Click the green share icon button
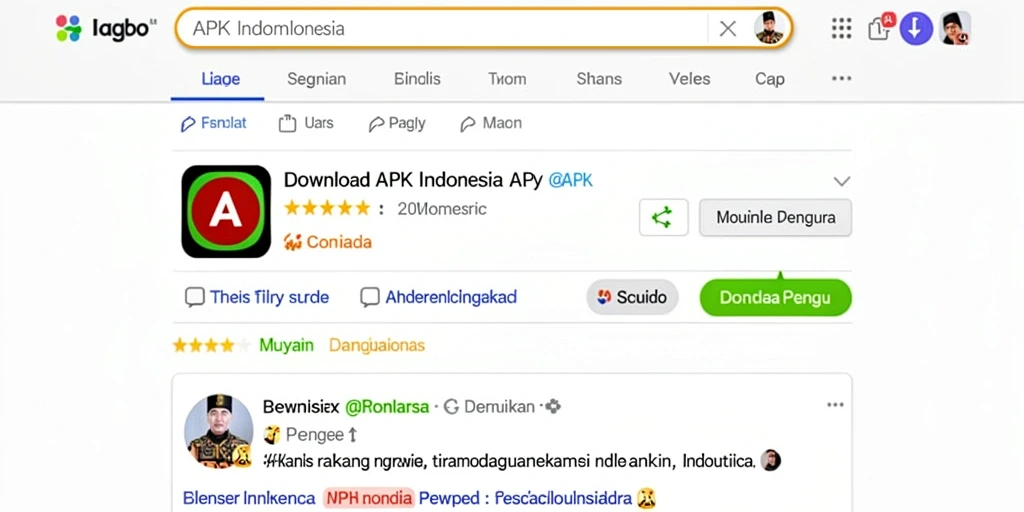Viewport: 1024px width, 512px height. click(664, 217)
